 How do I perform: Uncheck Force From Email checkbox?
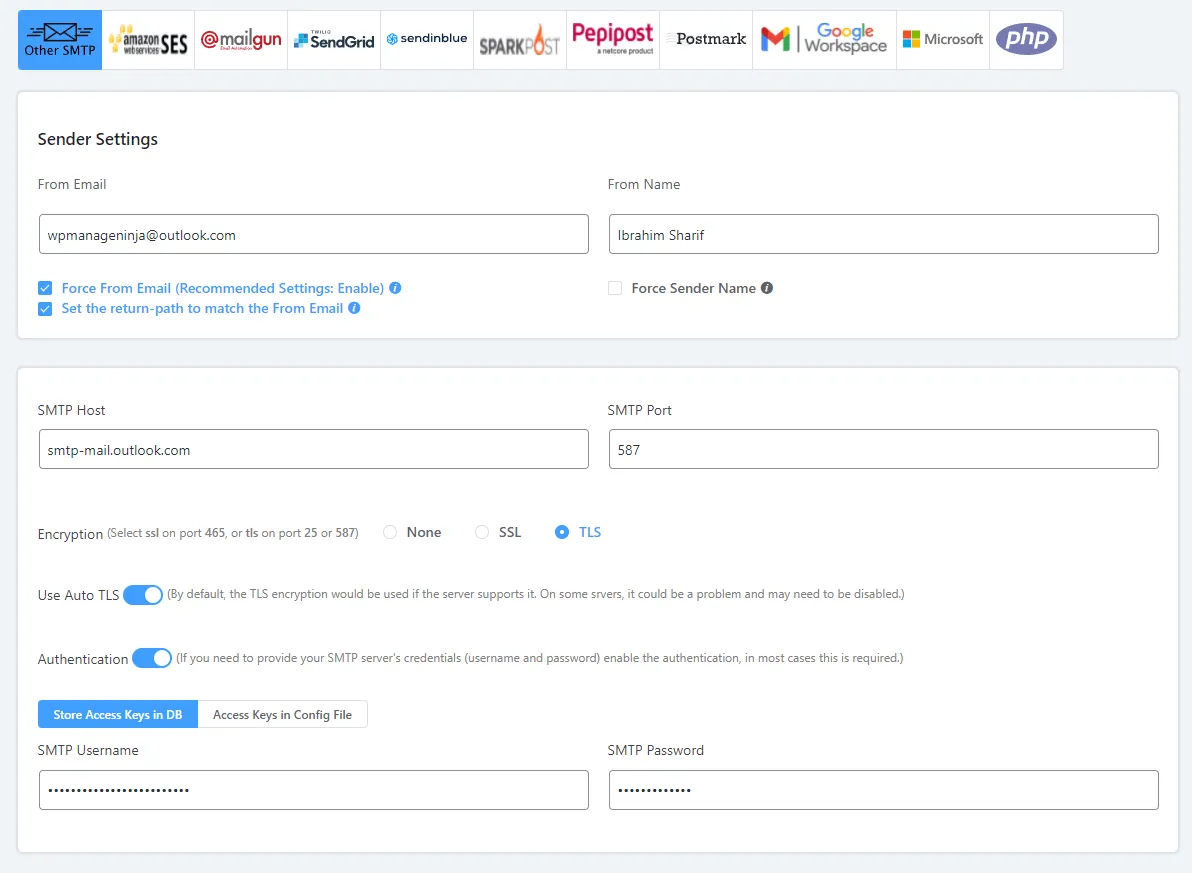pyautogui.click(x=45, y=288)
